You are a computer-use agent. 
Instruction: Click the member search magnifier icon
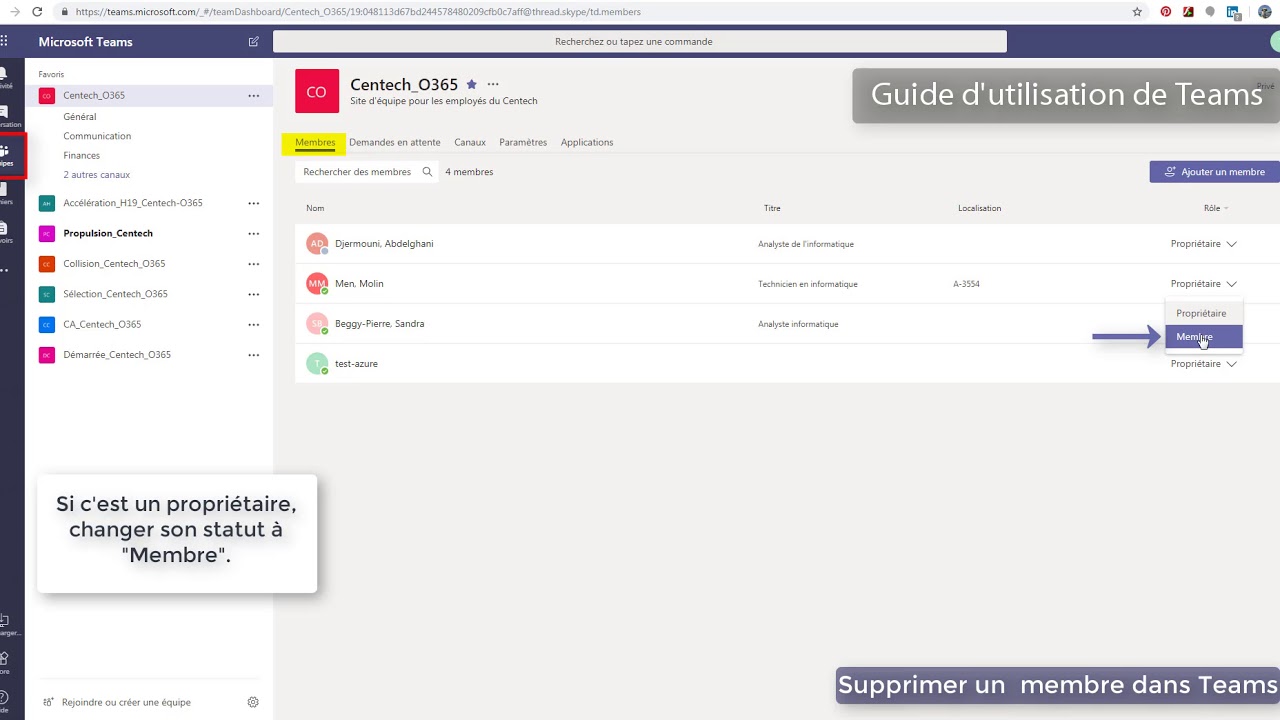(x=428, y=172)
